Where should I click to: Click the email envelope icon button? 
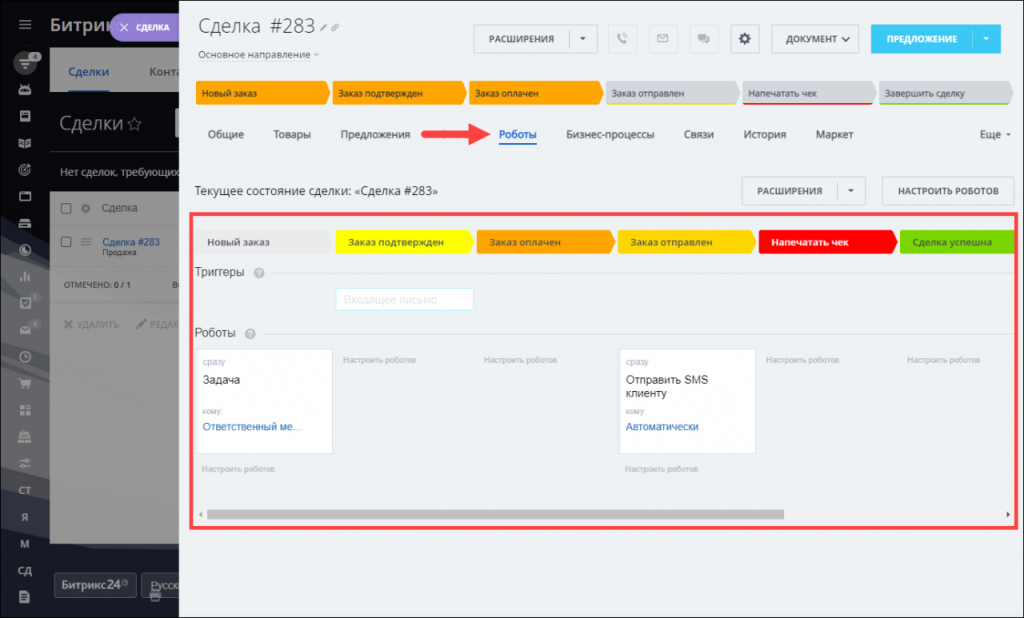(662, 39)
